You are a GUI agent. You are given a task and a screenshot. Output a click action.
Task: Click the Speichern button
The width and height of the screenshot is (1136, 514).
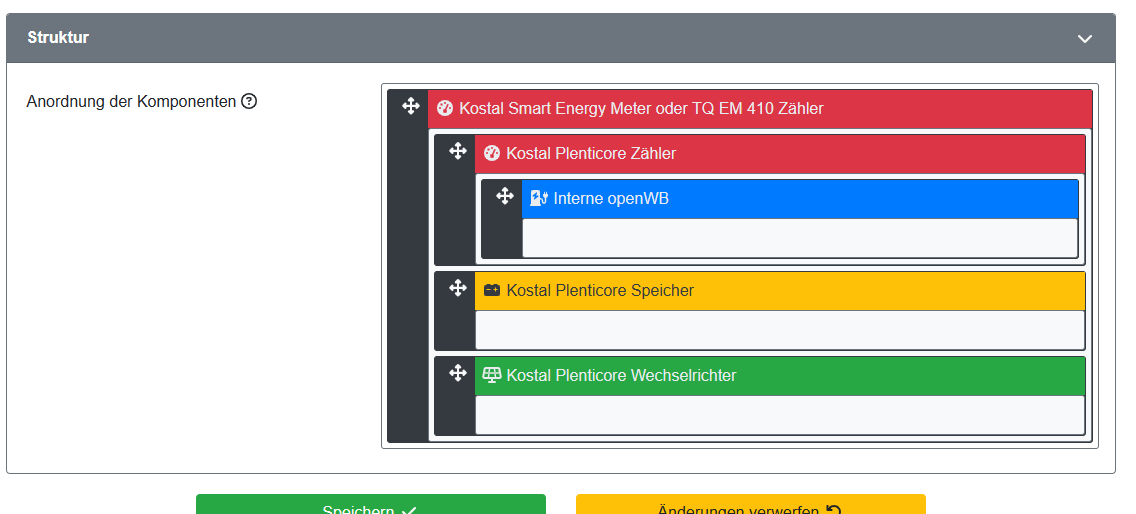[370, 505]
